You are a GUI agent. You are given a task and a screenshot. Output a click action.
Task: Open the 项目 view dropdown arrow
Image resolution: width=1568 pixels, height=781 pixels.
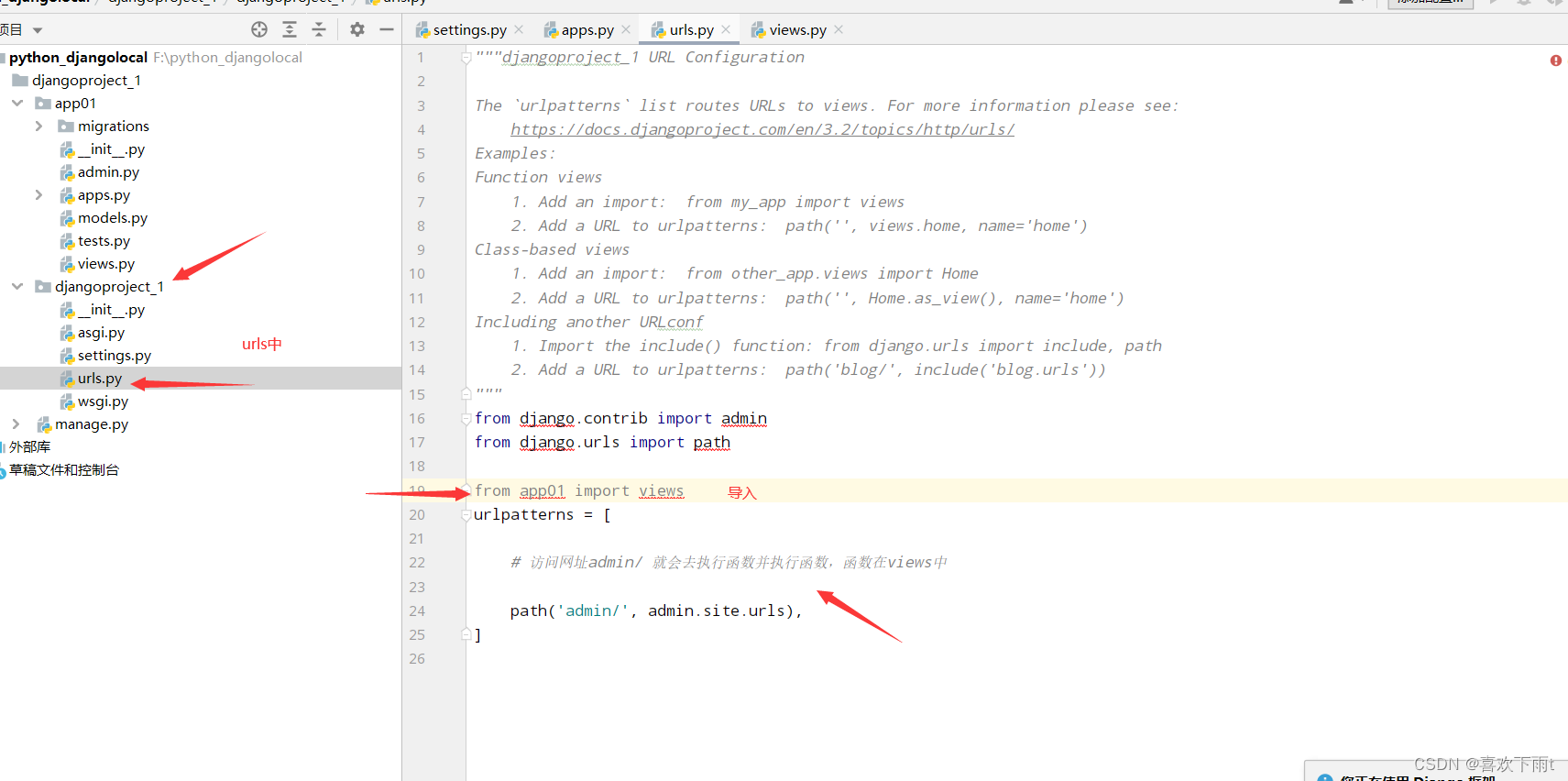coord(38,30)
